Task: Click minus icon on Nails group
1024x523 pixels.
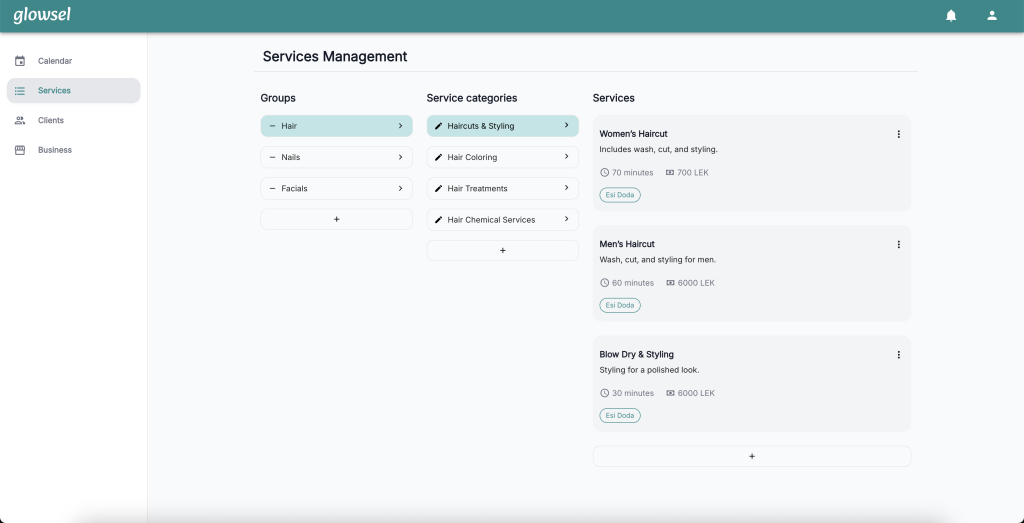Action: pyautogui.click(x=272, y=157)
